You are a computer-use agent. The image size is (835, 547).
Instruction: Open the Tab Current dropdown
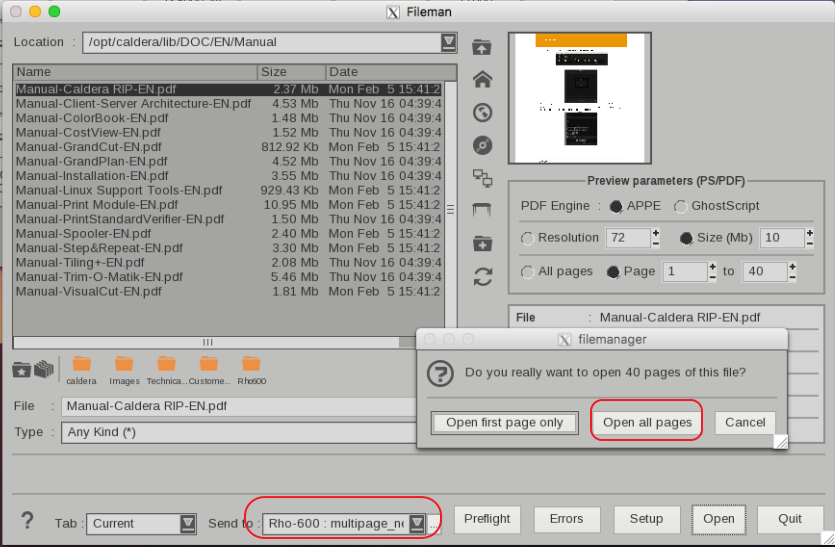[188, 524]
